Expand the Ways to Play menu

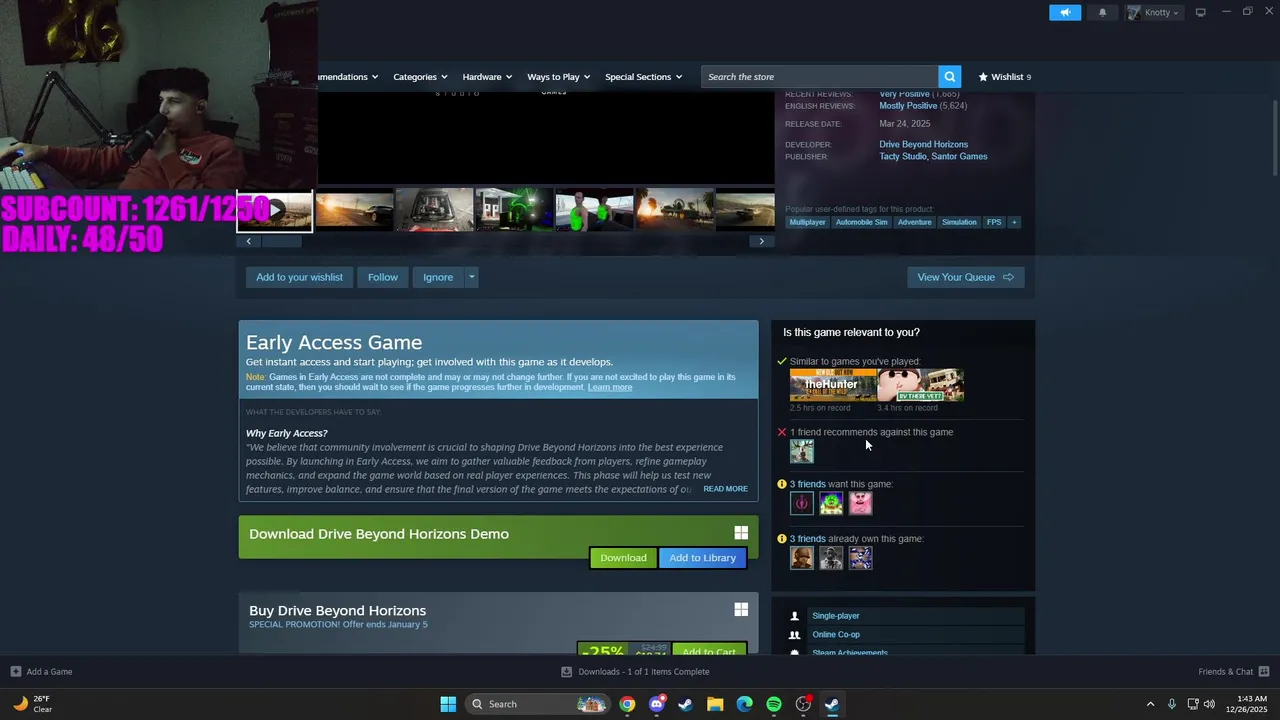coord(558,76)
